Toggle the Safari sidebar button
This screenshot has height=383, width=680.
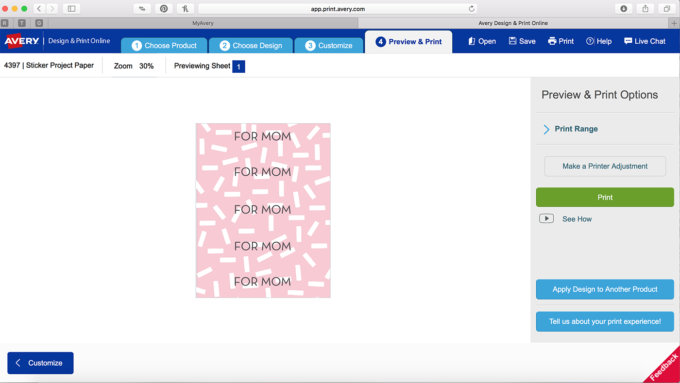click(x=72, y=9)
